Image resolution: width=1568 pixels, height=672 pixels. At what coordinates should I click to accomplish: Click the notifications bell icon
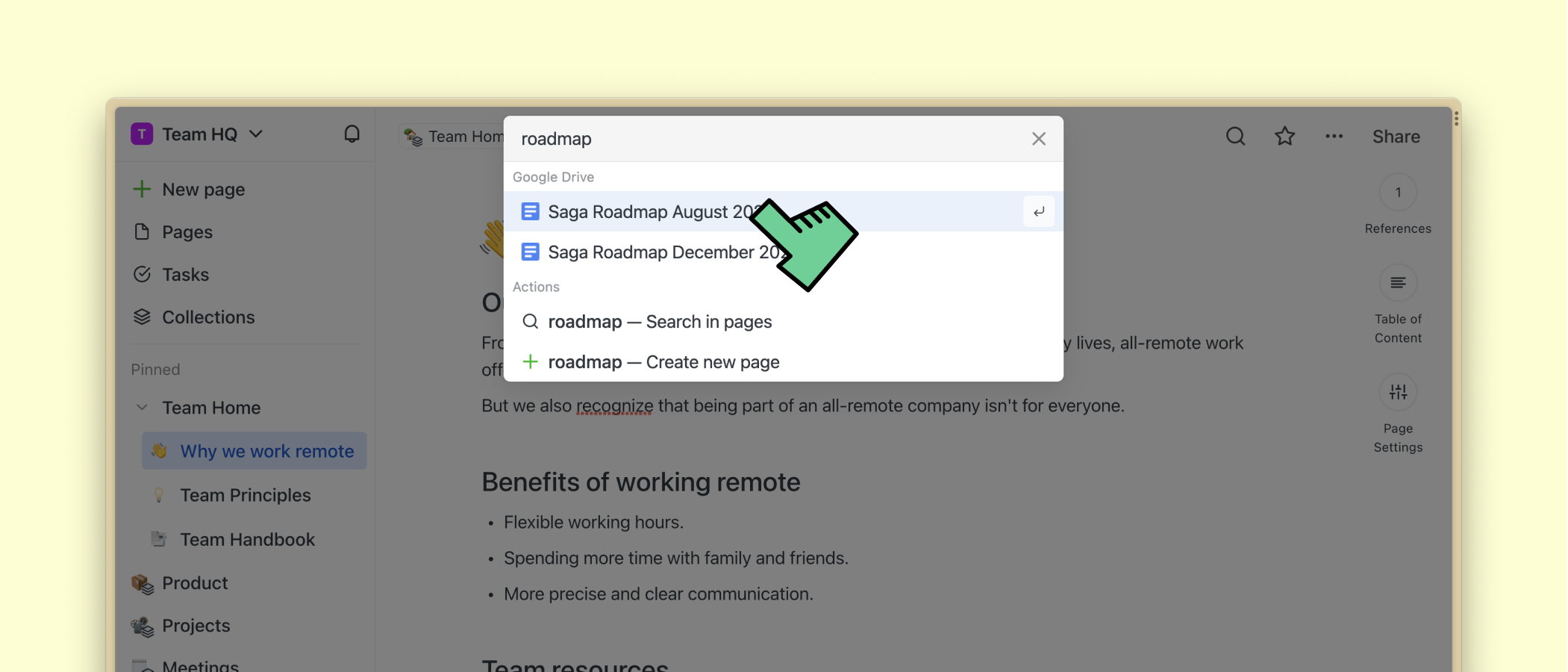tap(352, 134)
